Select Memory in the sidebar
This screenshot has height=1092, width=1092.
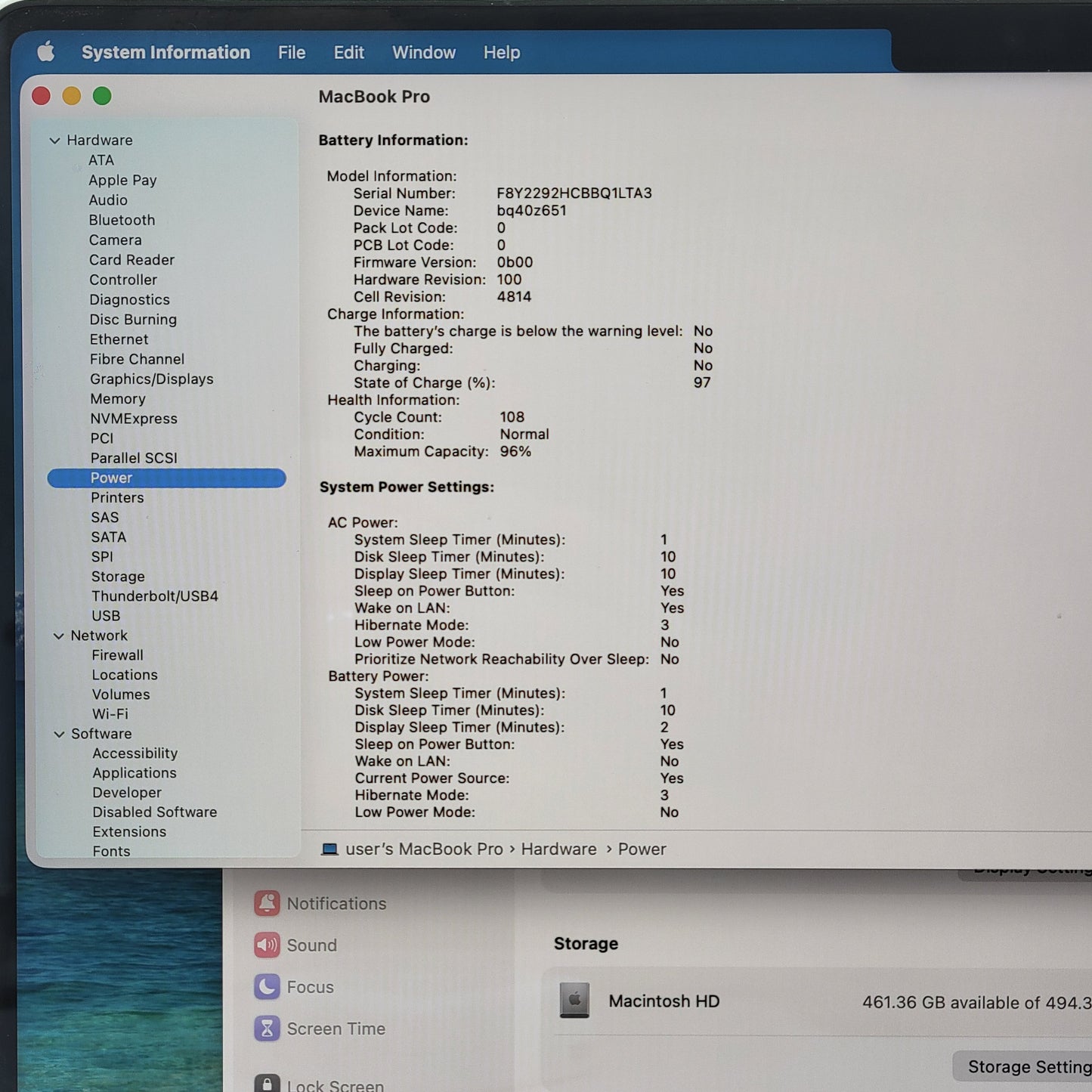[x=117, y=399]
